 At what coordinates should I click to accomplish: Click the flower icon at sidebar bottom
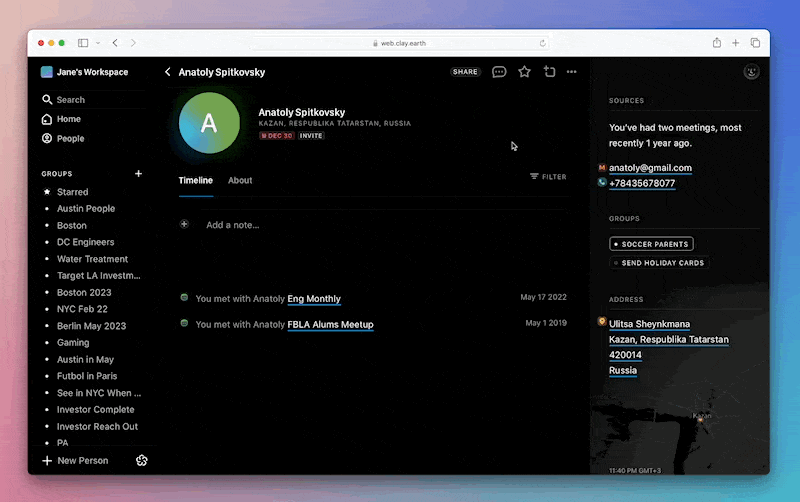tap(142, 460)
